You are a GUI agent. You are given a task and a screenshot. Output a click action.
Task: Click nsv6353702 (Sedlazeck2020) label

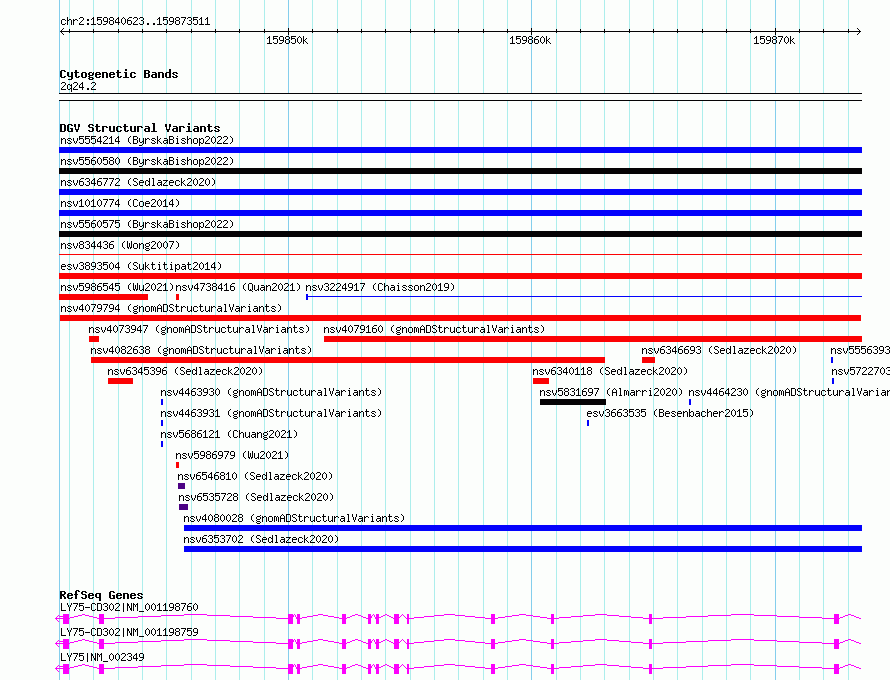[x=261, y=539]
